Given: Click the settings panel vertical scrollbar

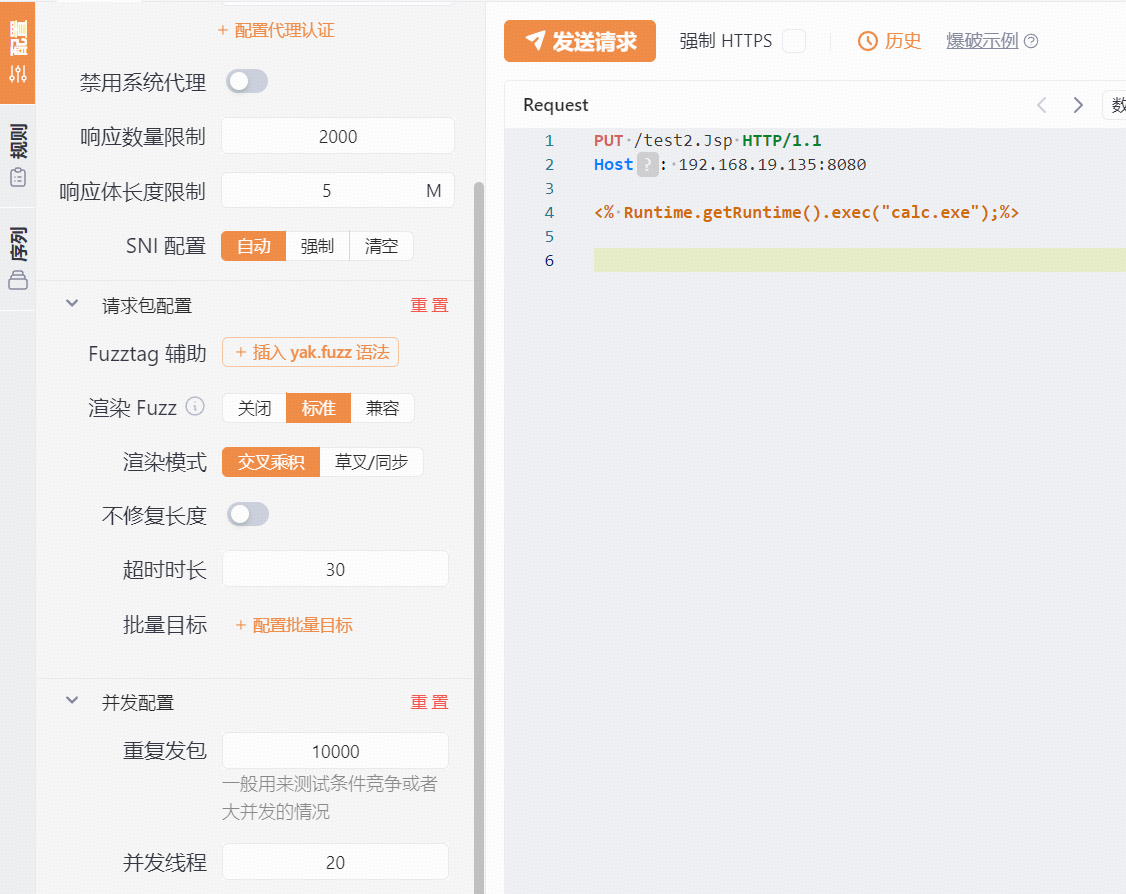Looking at the screenshot, I should [478, 500].
